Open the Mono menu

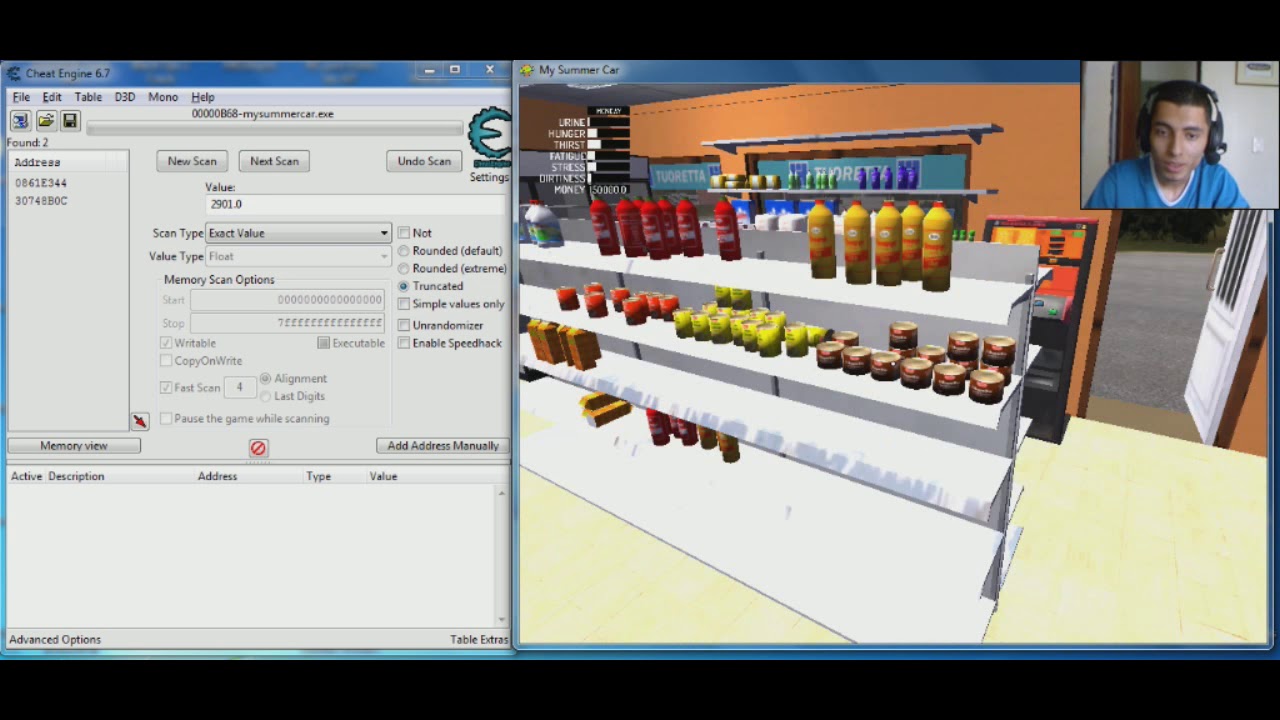coord(163,97)
